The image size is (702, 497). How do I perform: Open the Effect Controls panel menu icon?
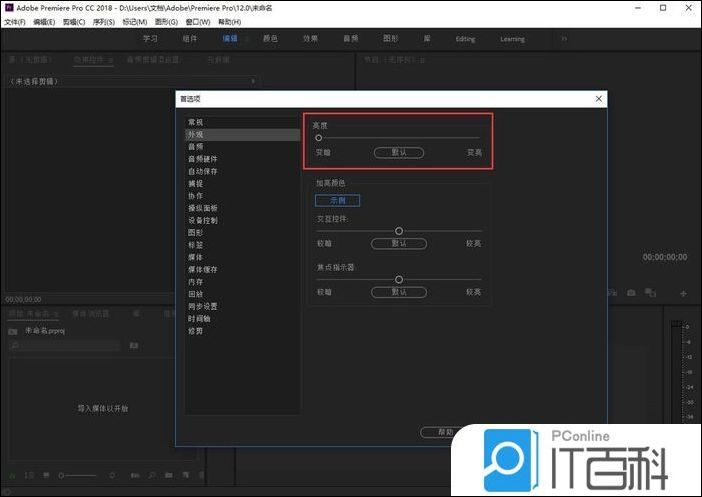[111, 60]
